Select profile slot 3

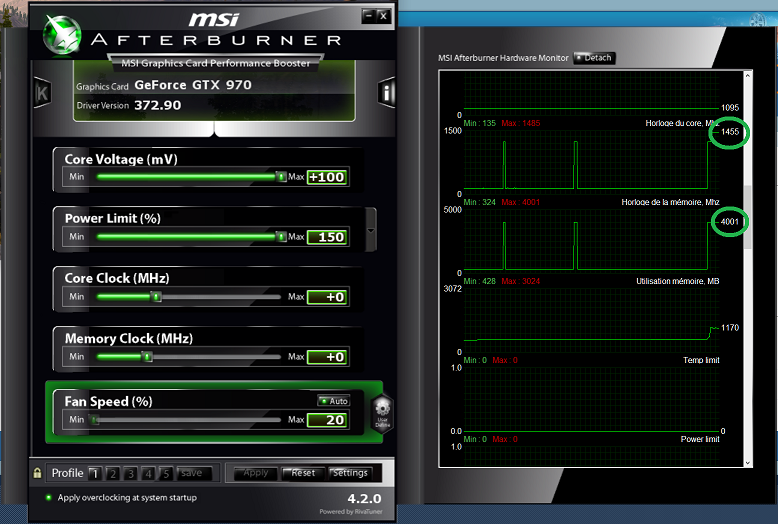[130, 473]
